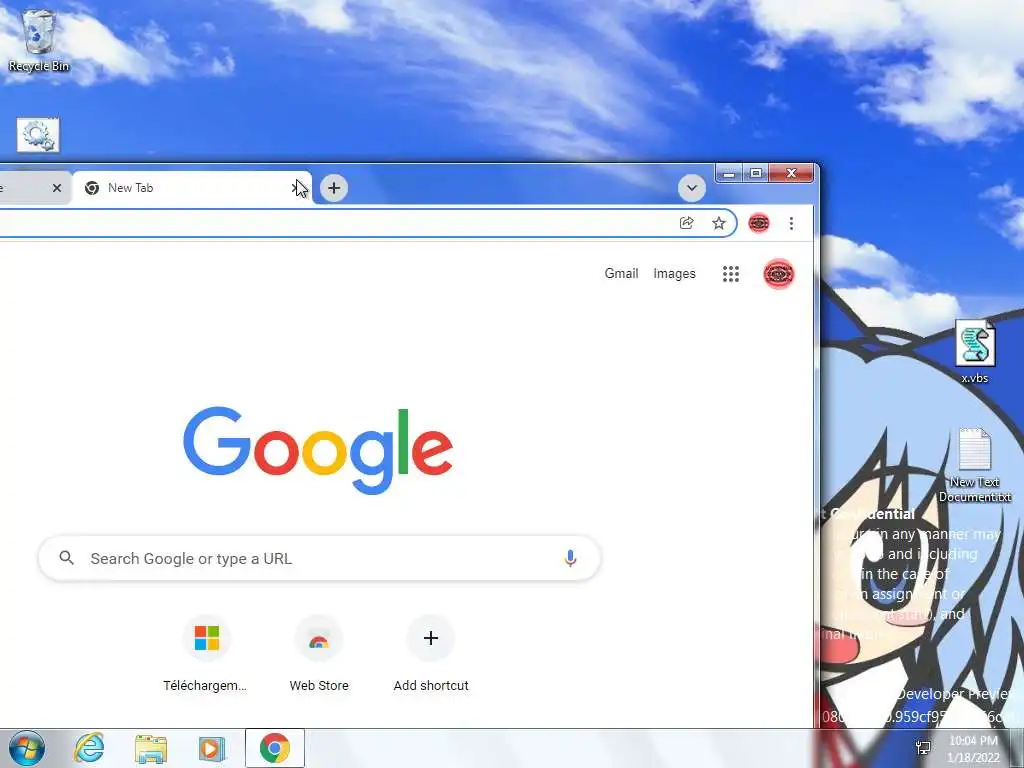This screenshot has height=768, width=1024.
Task: Open the taskbar clock showing 10:04 PM
Action: [x=973, y=748]
